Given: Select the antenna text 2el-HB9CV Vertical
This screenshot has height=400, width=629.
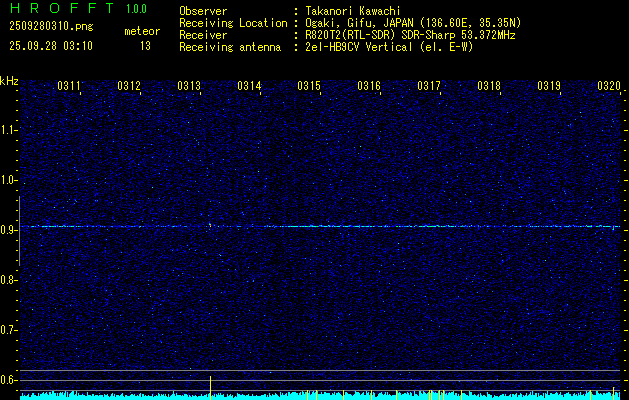Looking at the screenshot, I should point(359,47).
